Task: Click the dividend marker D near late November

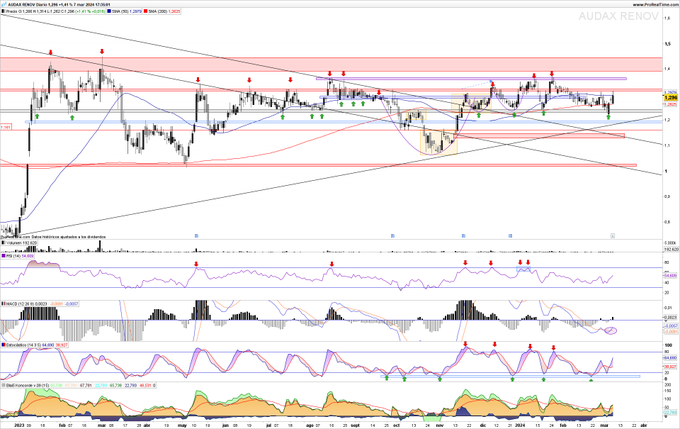Action: (x=464, y=236)
